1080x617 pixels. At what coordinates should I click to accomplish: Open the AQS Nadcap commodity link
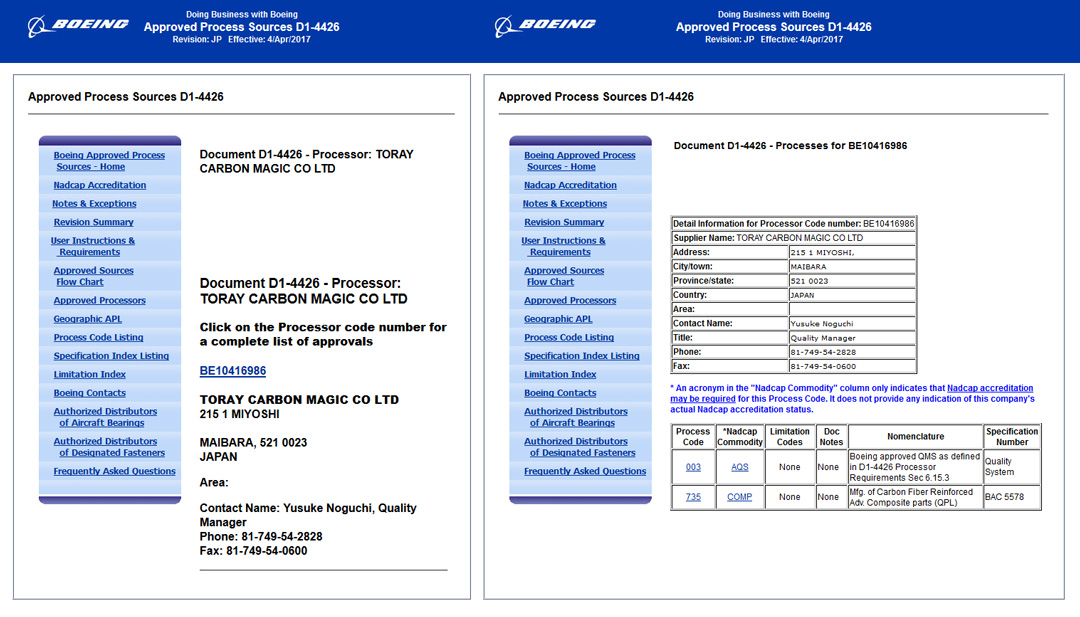point(740,467)
